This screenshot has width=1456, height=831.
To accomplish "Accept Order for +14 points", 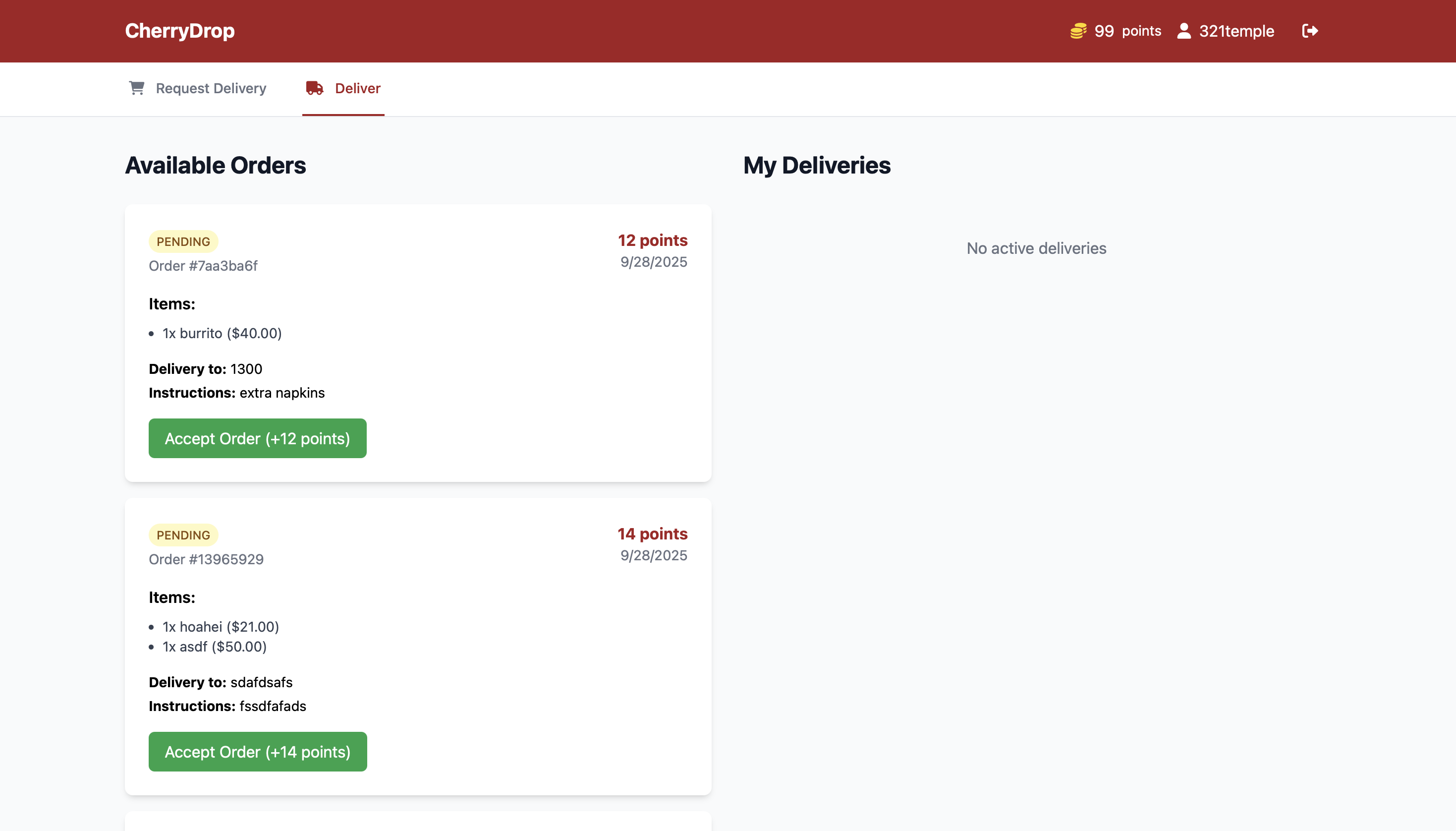I will (257, 752).
